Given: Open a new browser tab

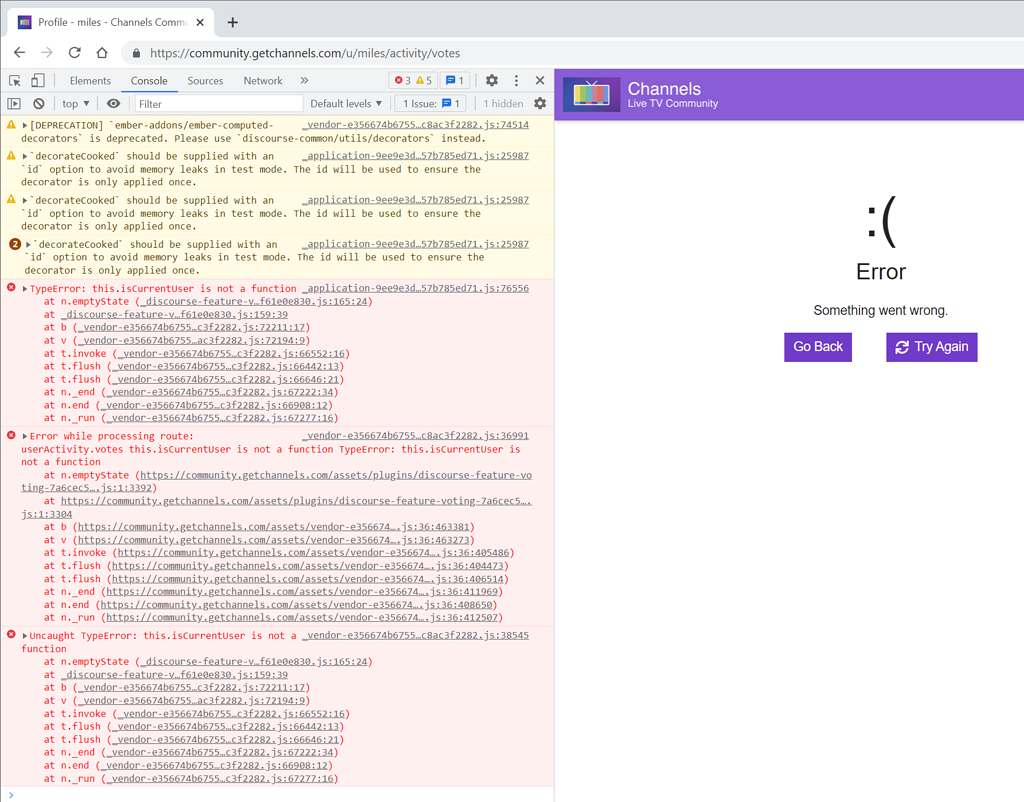Looking at the screenshot, I should point(232,22).
